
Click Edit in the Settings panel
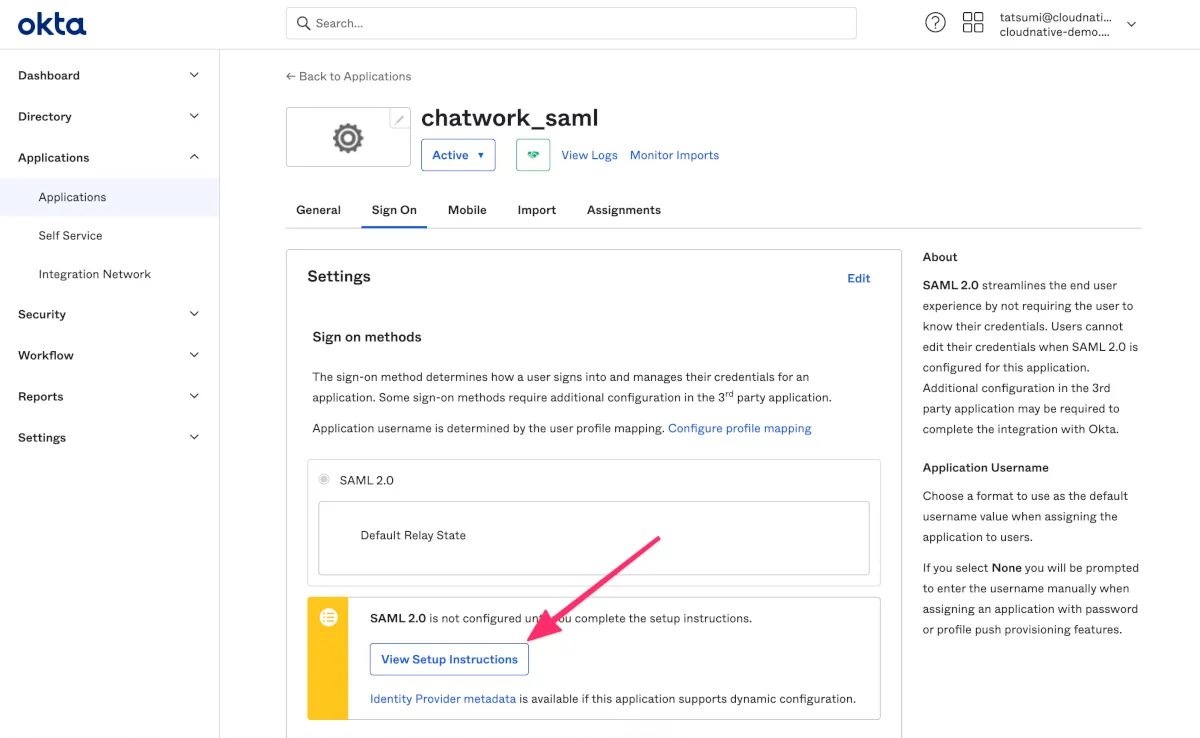[858, 278]
